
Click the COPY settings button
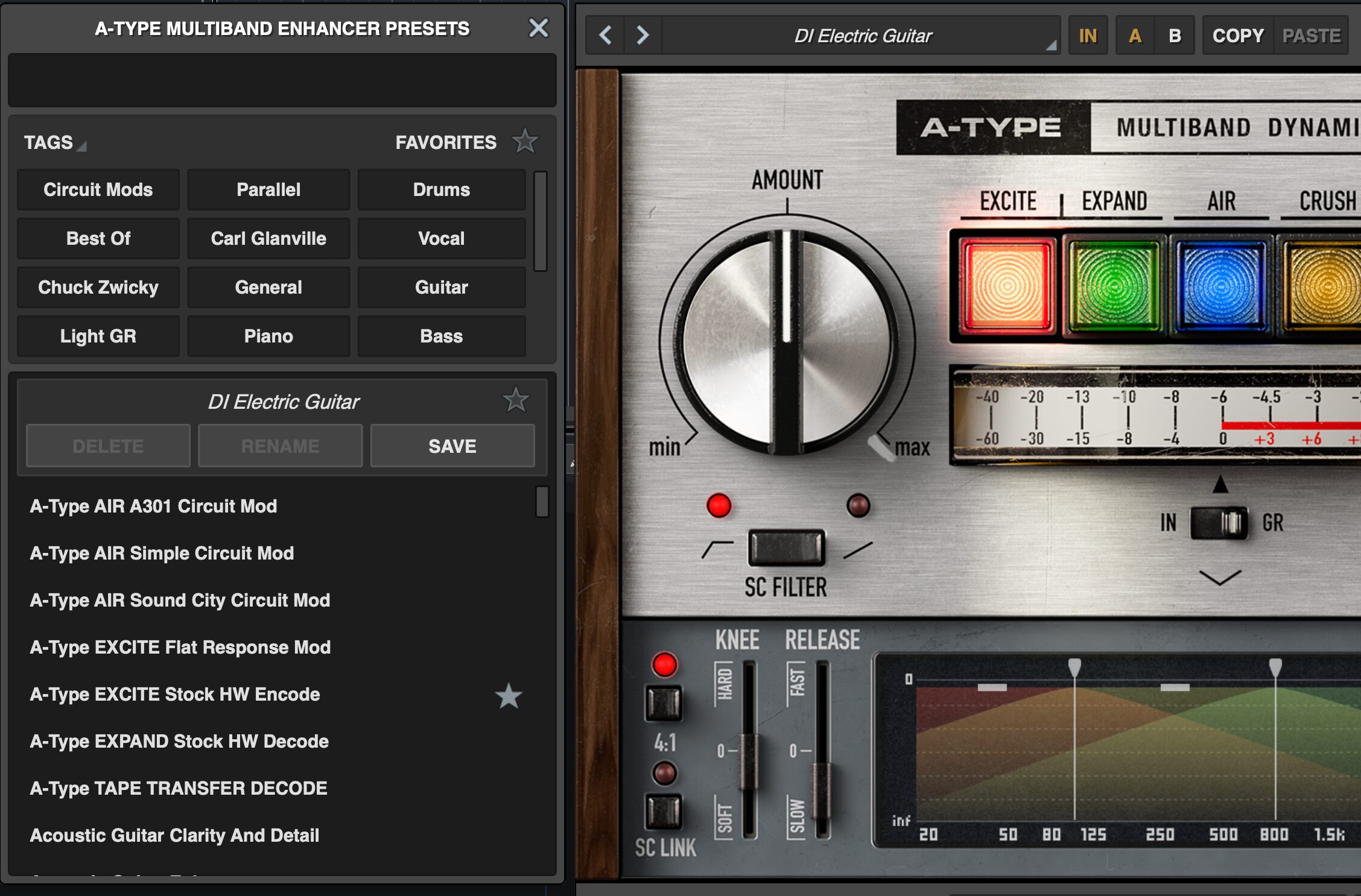1238,36
